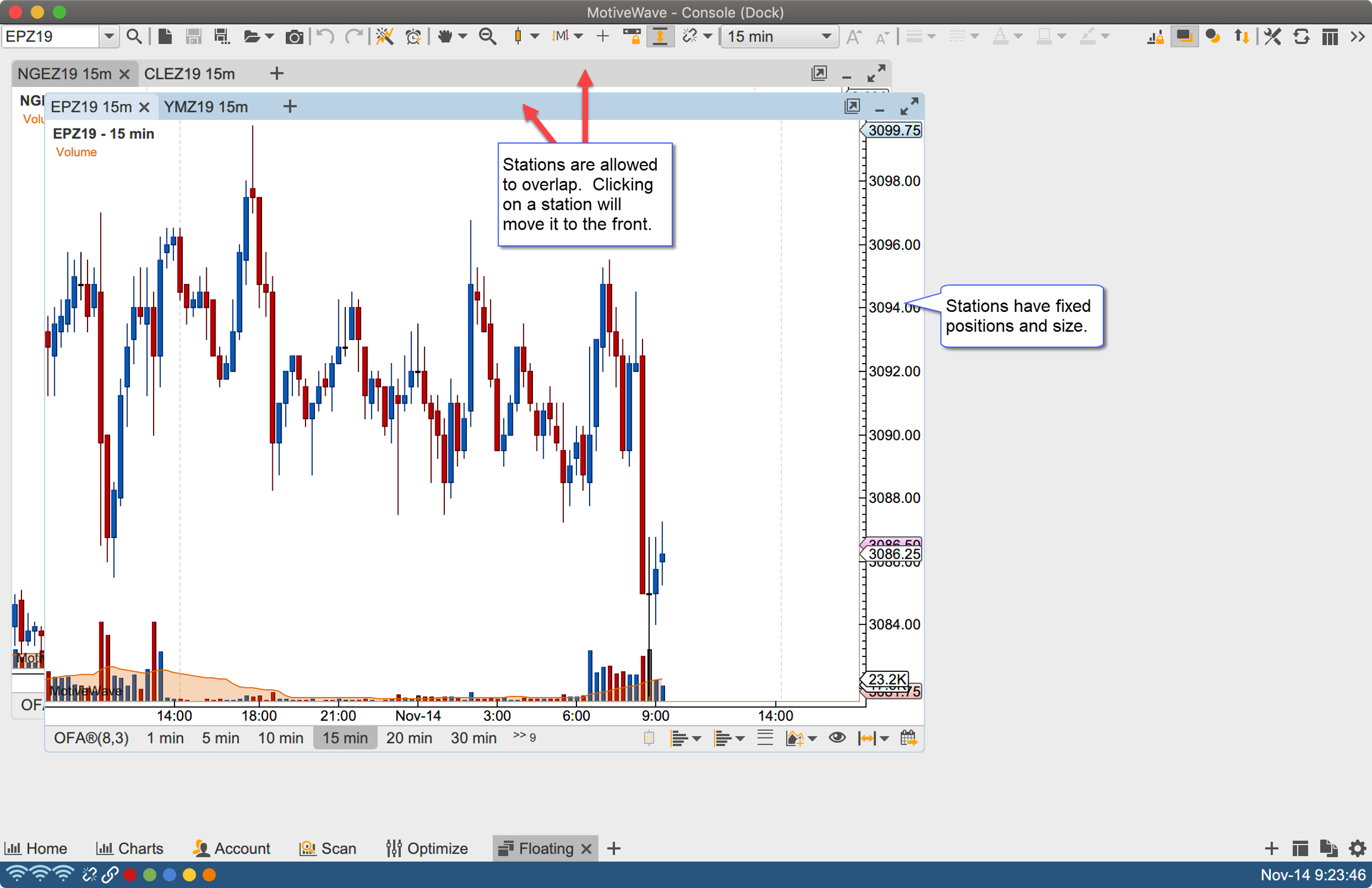
Task: Click the EPZ19 symbol input field
Action: [51, 37]
